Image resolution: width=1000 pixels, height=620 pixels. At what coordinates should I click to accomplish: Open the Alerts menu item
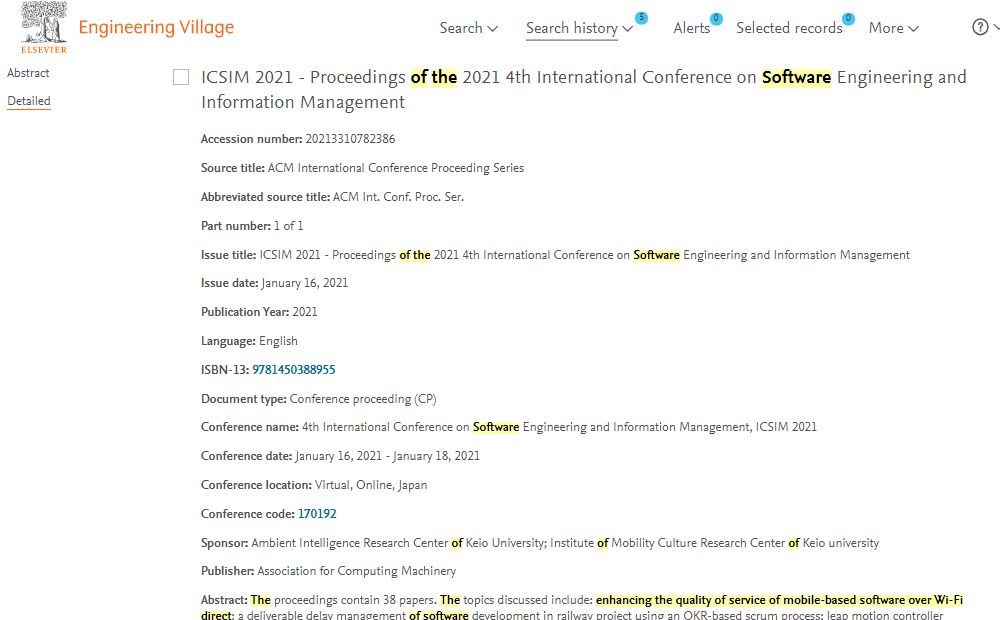691,28
